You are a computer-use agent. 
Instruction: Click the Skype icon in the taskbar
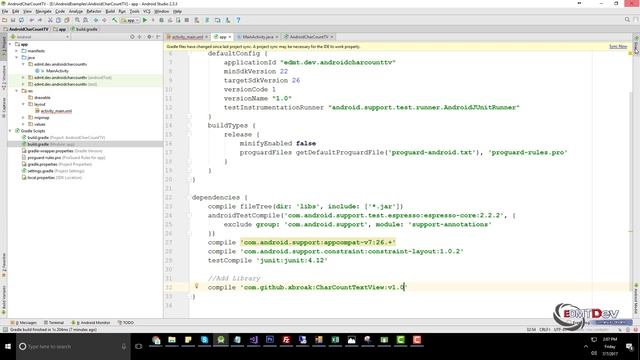(x=204, y=340)
